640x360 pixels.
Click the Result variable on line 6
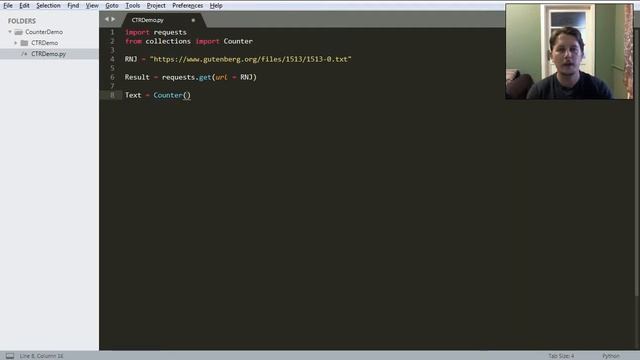pos(137,77)
